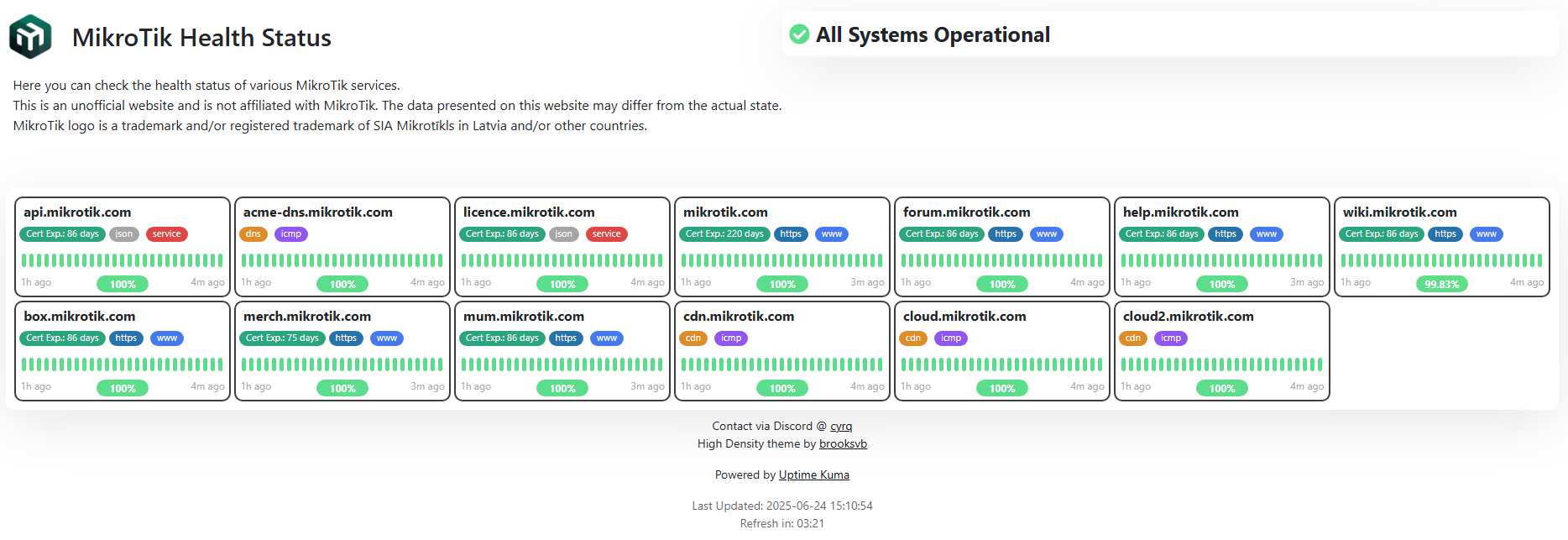Click the cdn.mikrotik.com heartbeat bar
Screen dimensions: 1568x540
pyautogui.click(x=782, y=364)
